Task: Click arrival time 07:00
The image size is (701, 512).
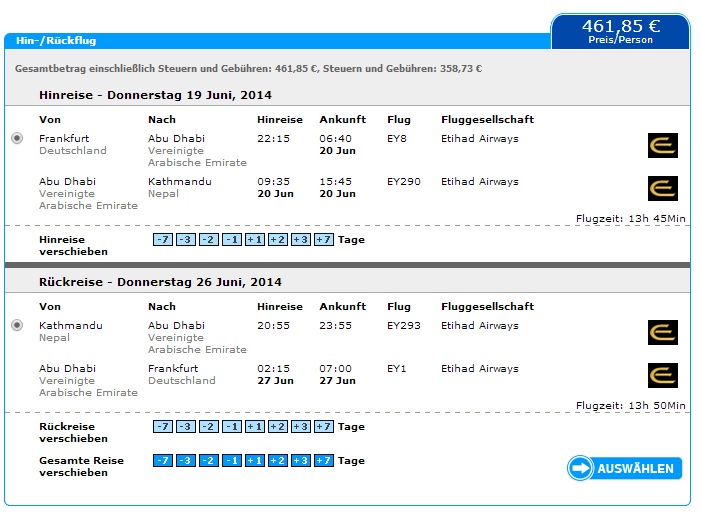Action: (335, 368)
